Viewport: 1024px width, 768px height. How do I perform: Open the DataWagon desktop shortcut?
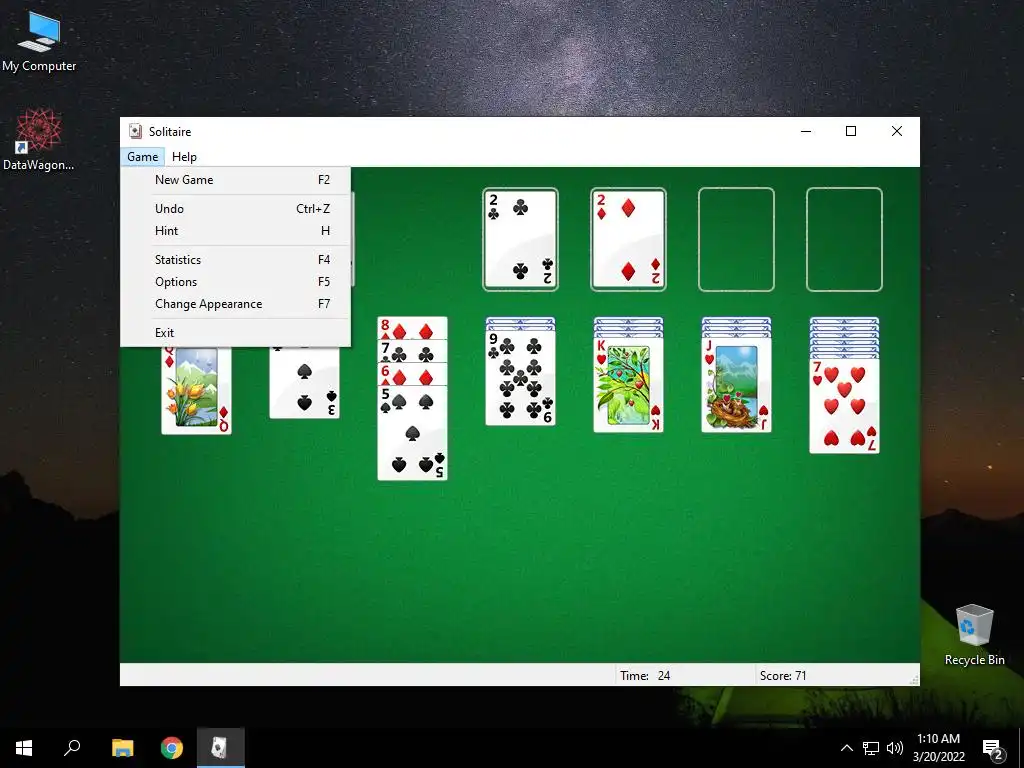[x=39, y=140]
